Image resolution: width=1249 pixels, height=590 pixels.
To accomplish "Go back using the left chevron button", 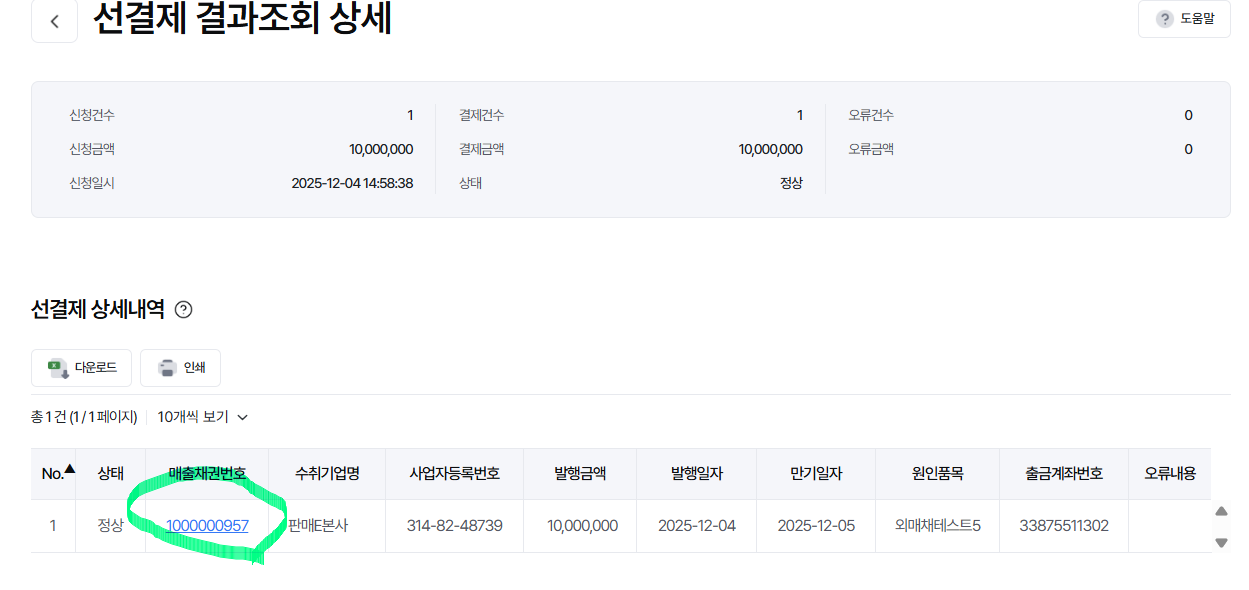I will click(x=55, y=21).
